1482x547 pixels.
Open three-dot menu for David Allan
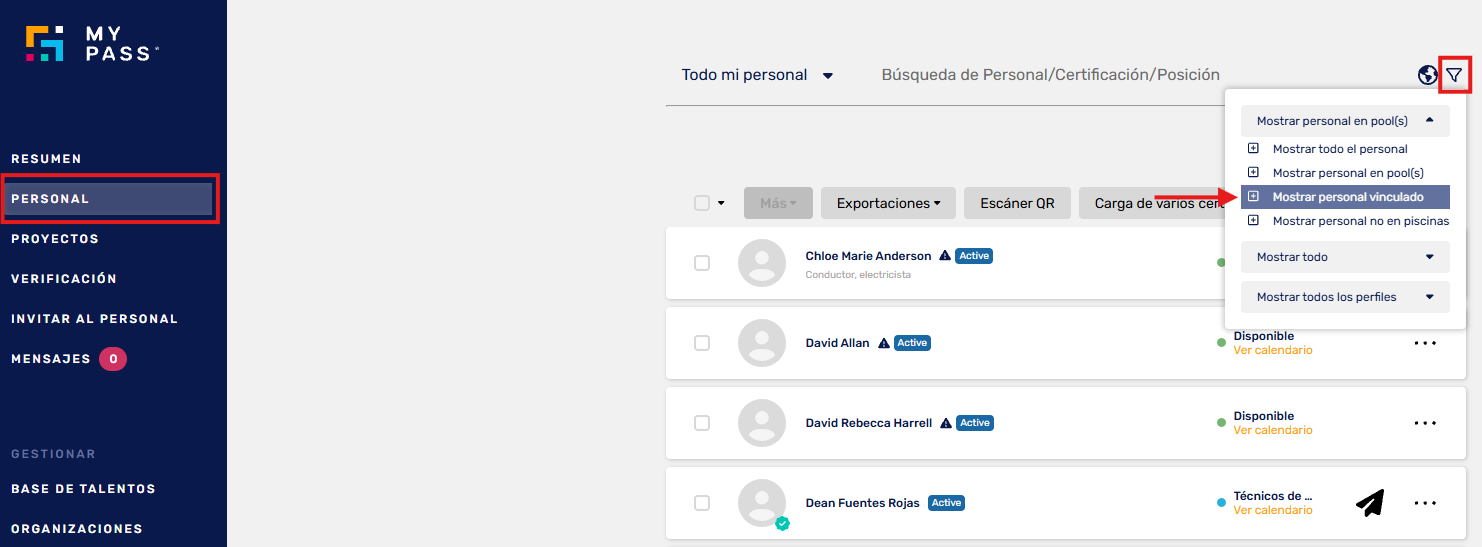(1425, 343)
